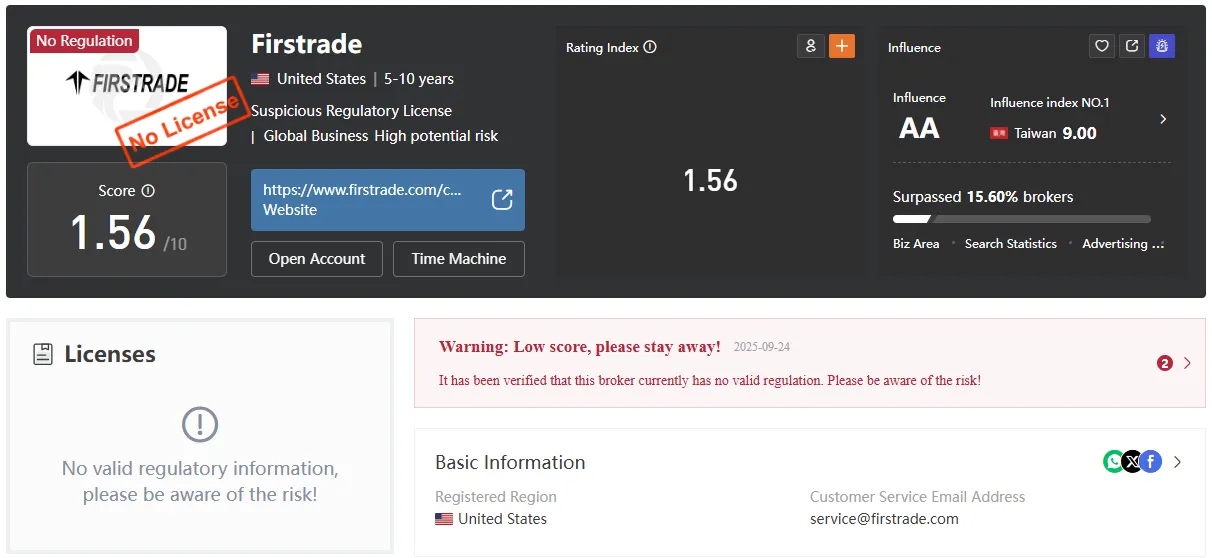Screen dimensions: 1212x558
Task: Click the 2025-09-24 warning date
Action: (x=762, y=347)
